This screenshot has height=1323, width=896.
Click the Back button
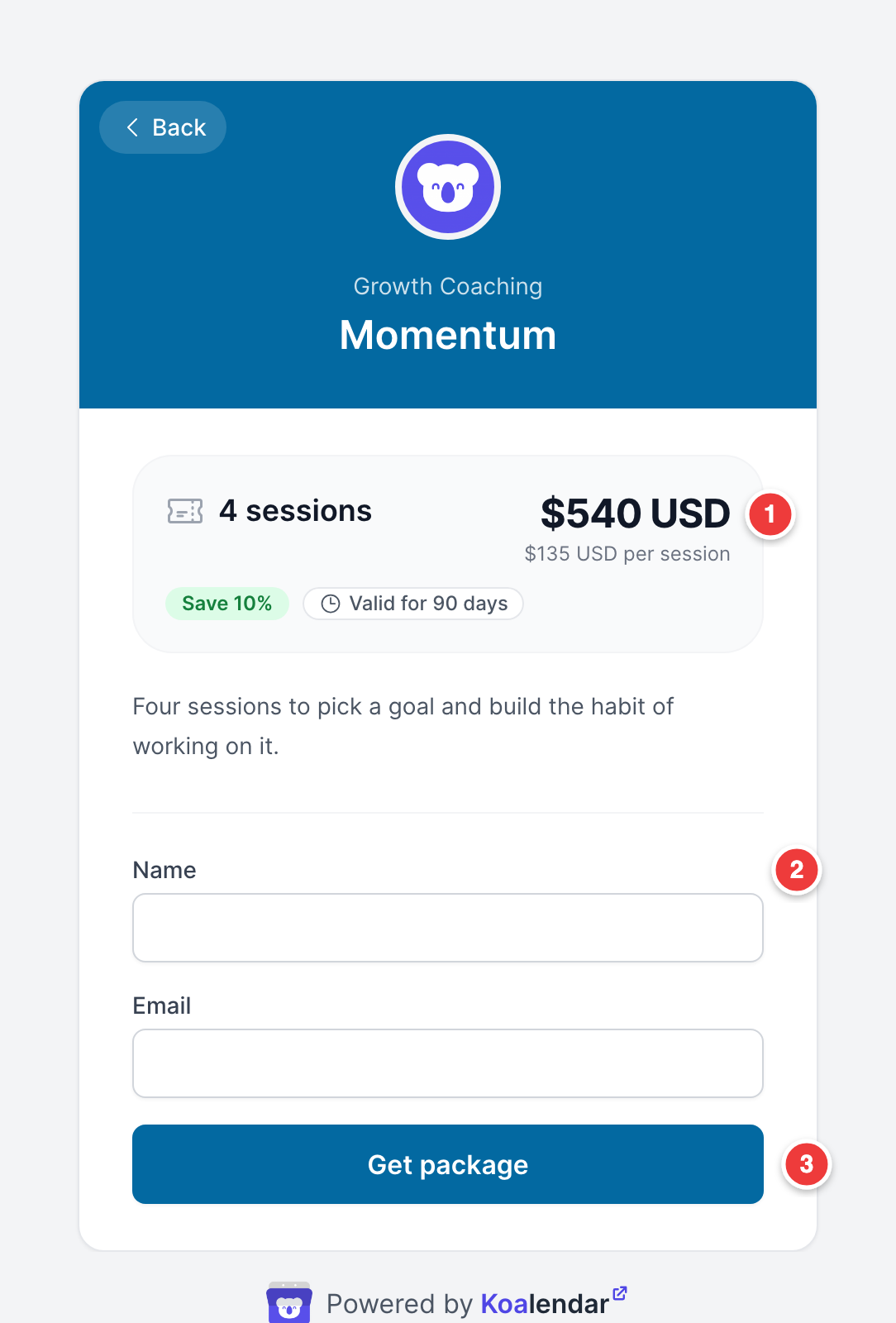click(163, 127)
